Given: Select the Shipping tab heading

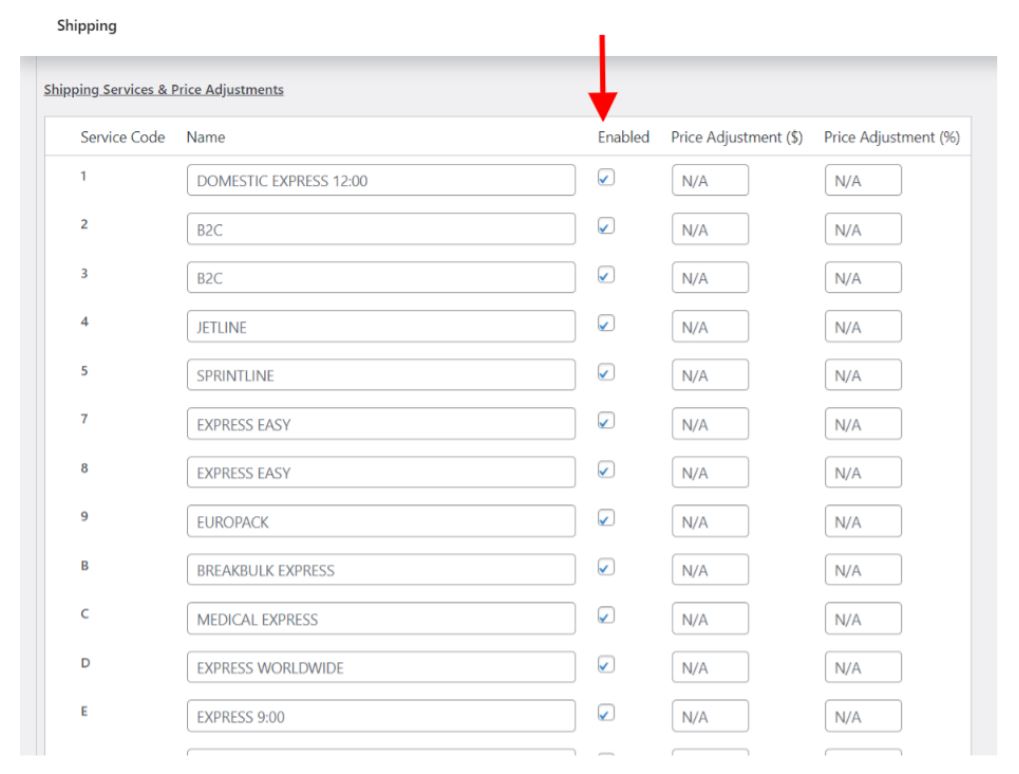Looking at the screenshot, I should point(86,25).
